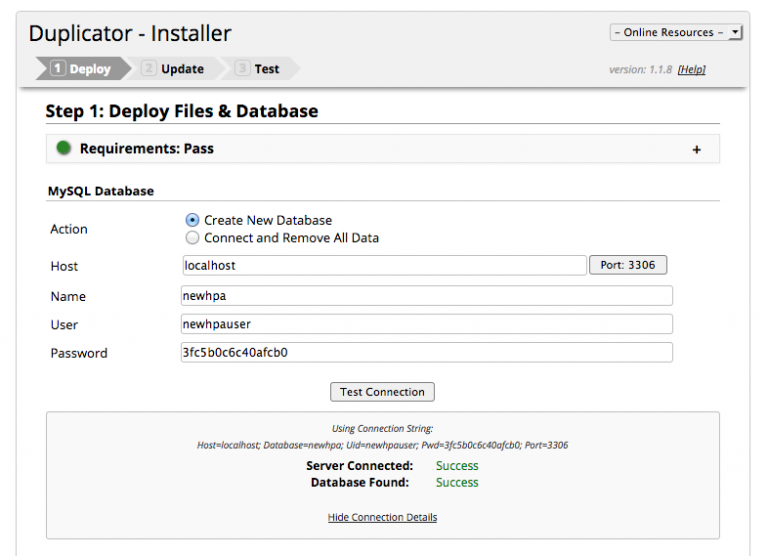This screenshot has height=556, width=768.
Task: Click the green Requirements status indicator
Action: click(64, 147)
